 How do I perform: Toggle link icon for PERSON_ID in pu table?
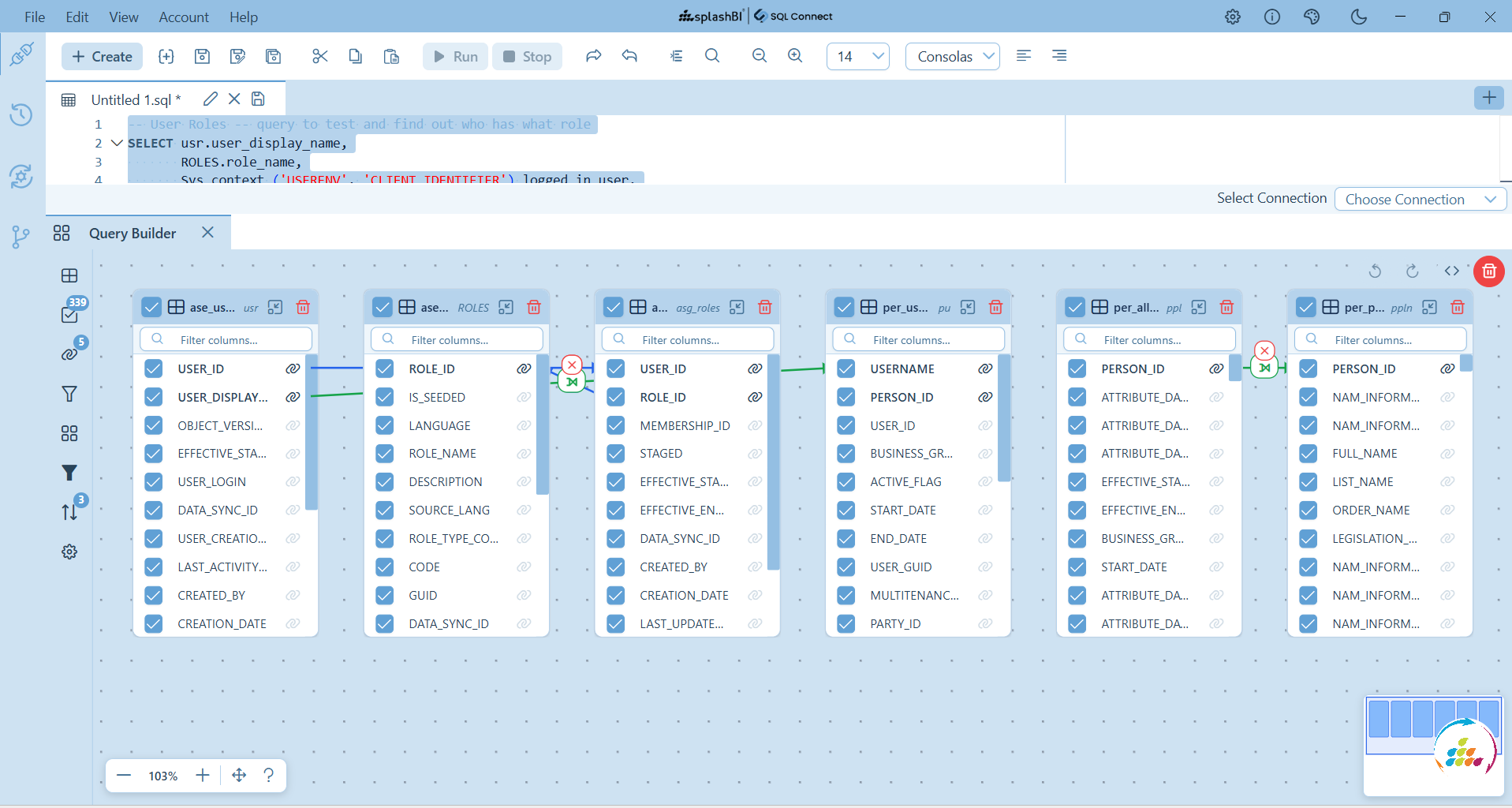tap(985, 397)
